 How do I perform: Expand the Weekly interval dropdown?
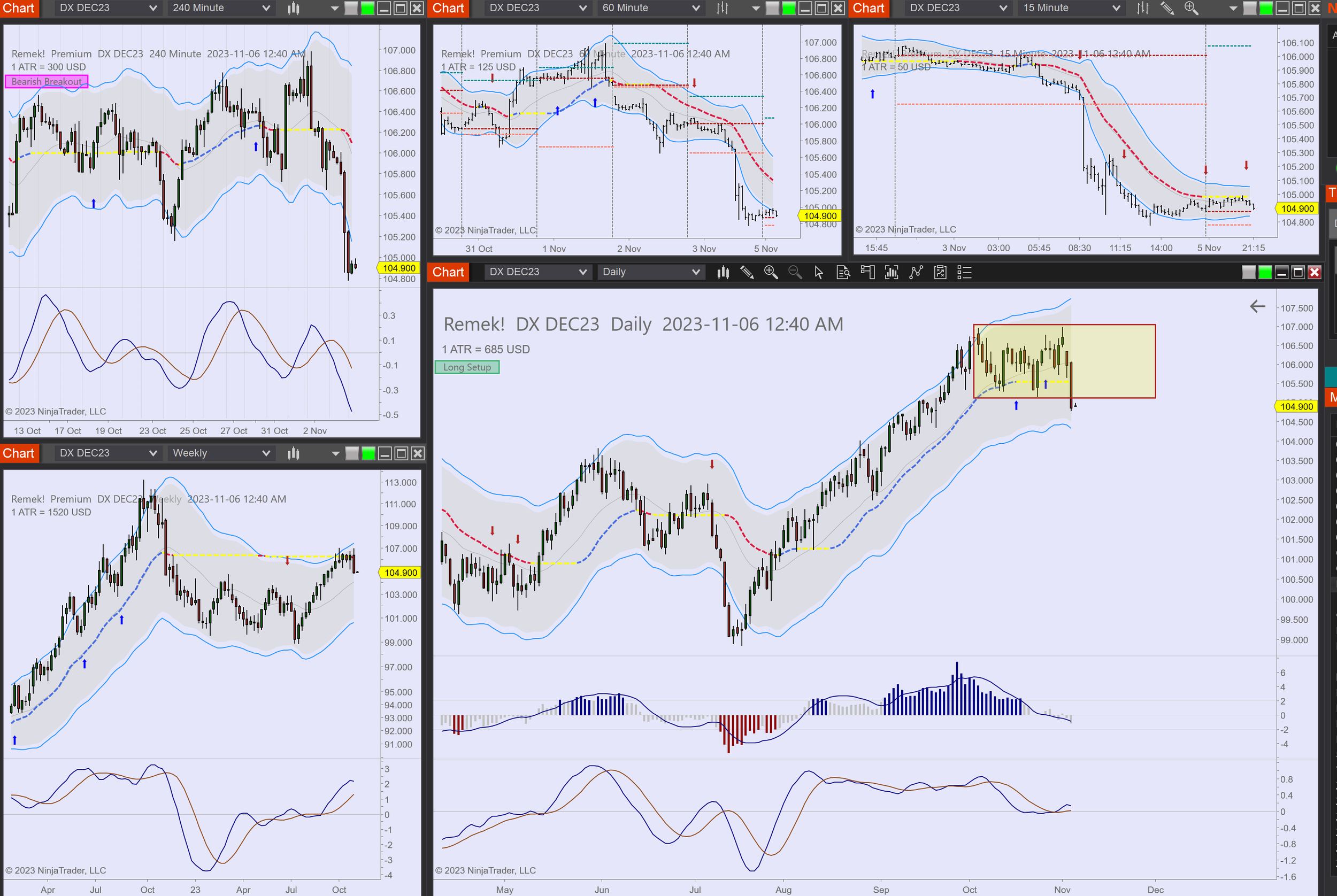tap(221, 453)
